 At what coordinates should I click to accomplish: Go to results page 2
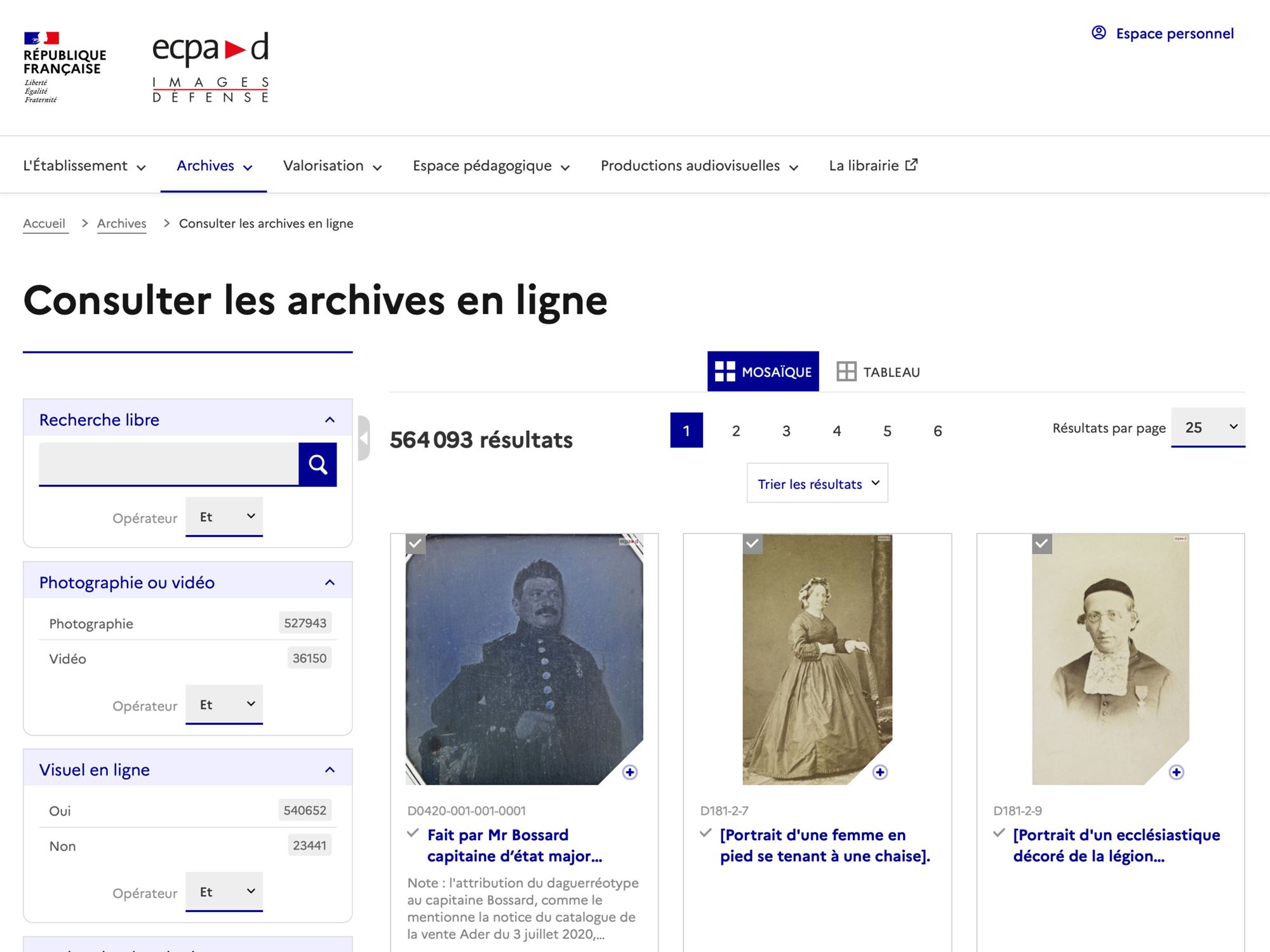coord(736,430)
